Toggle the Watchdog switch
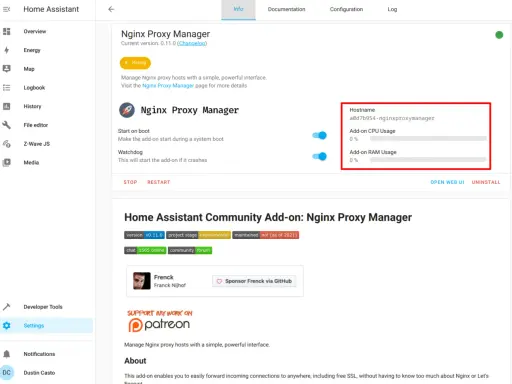Image resolution: width=512 pixels, height=384 pixels. (319, 156)
